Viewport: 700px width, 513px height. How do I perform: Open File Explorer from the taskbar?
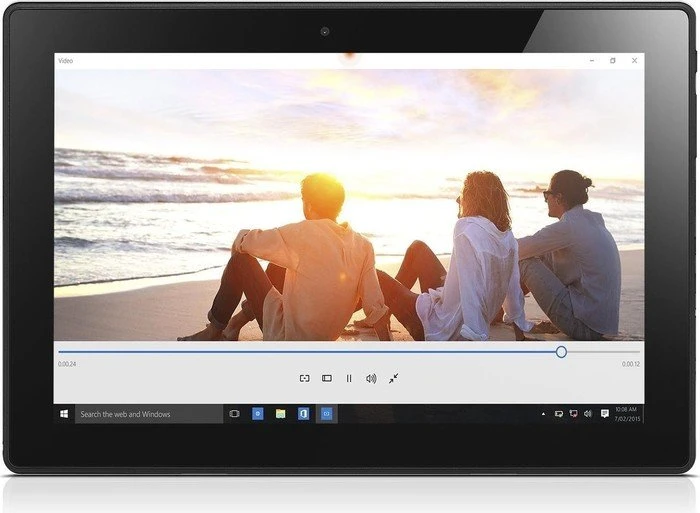(x=280, y=414)
